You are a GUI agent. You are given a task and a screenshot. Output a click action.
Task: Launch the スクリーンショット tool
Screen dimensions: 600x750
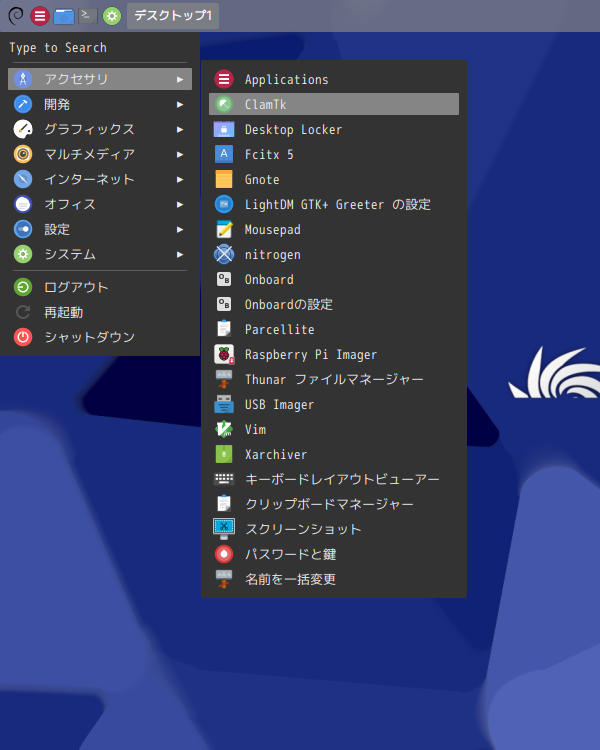click(334, 529)
